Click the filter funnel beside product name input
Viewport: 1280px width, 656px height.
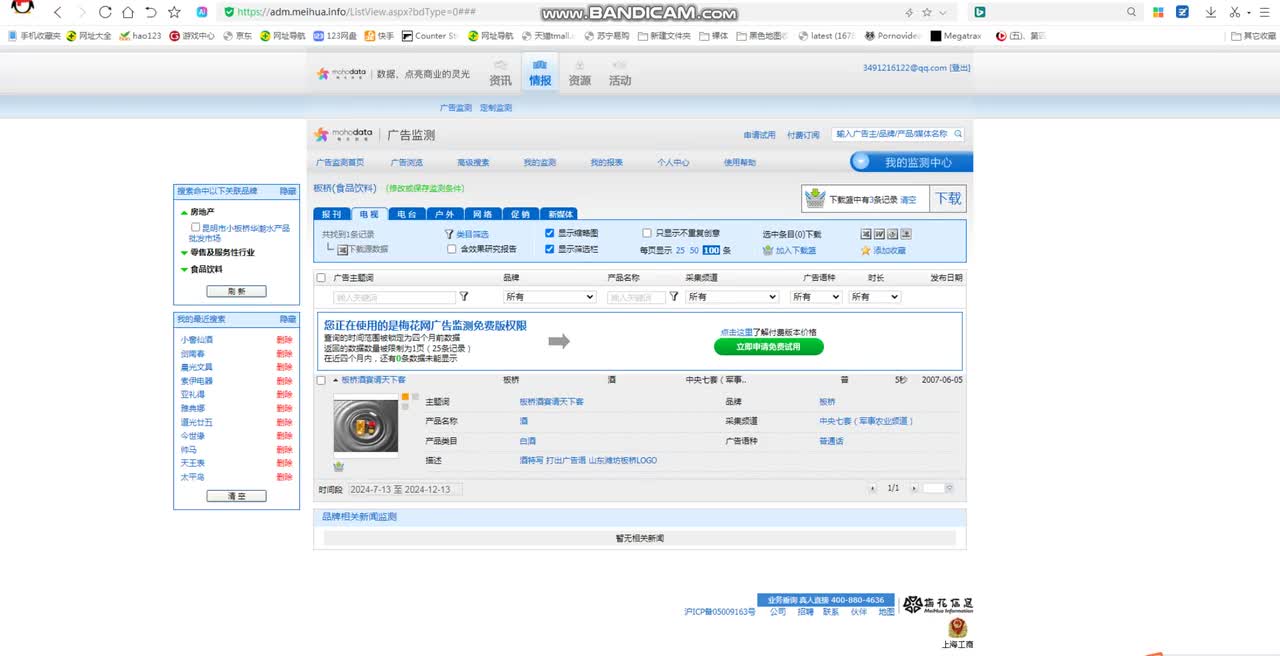(x=674, y=297)
